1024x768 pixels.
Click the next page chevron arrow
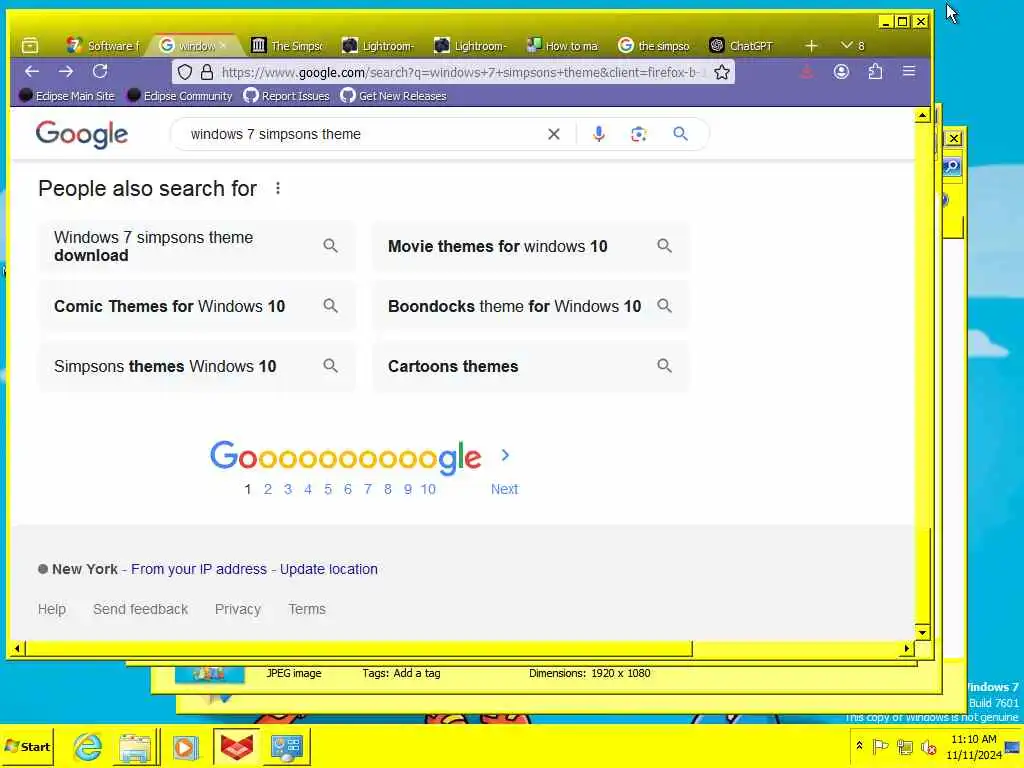point(505,455)
